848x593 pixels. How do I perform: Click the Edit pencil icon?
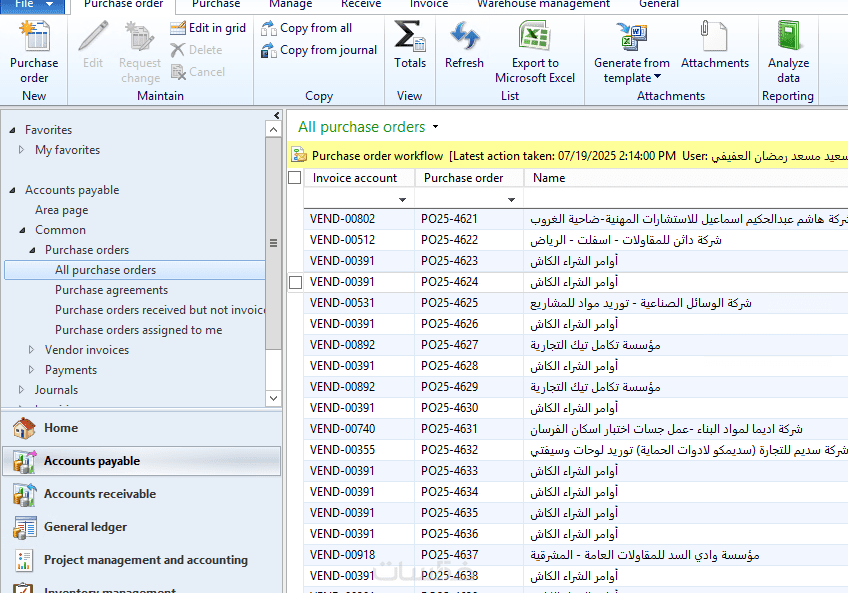[93, 36]
